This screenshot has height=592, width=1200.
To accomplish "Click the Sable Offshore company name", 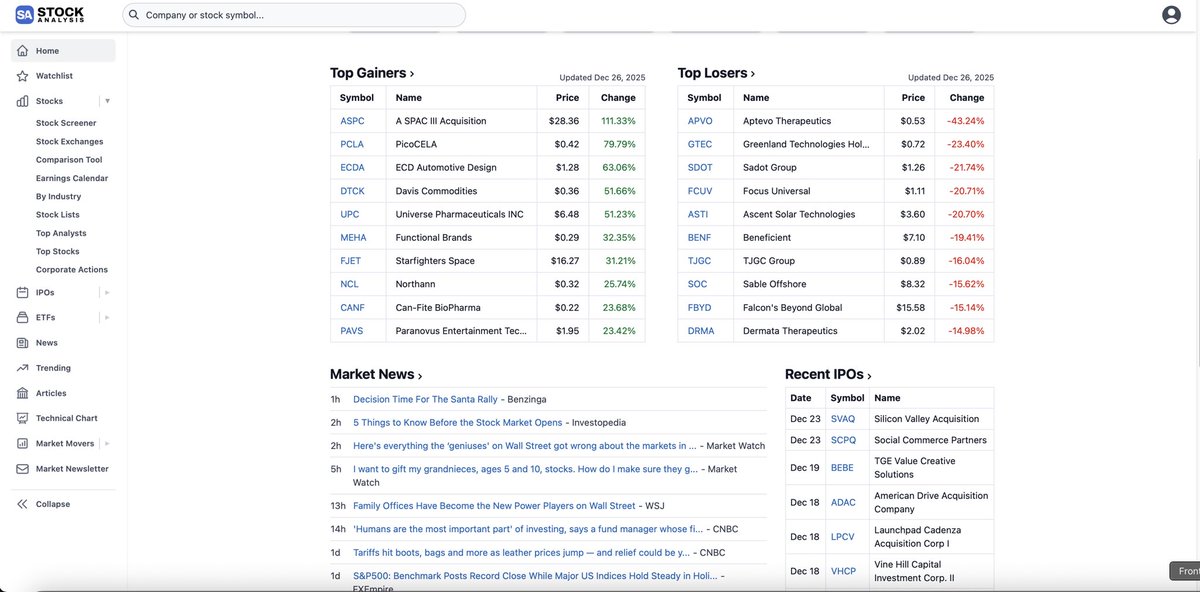I will (775, 284).
